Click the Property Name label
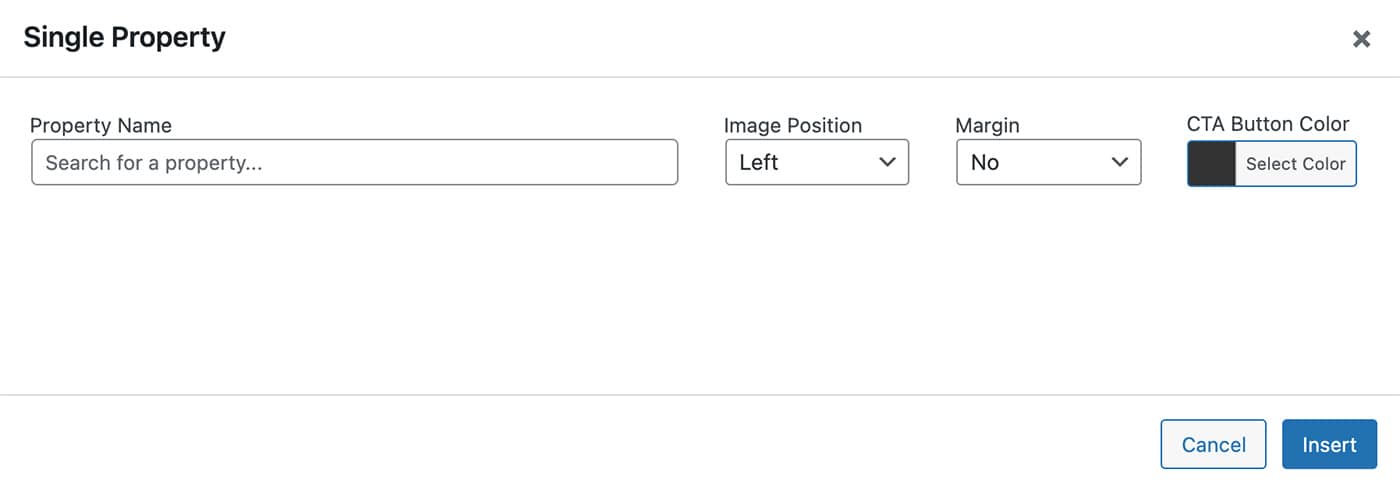Viewport: 1400px width, 487px height. click(x=101, y=126)
